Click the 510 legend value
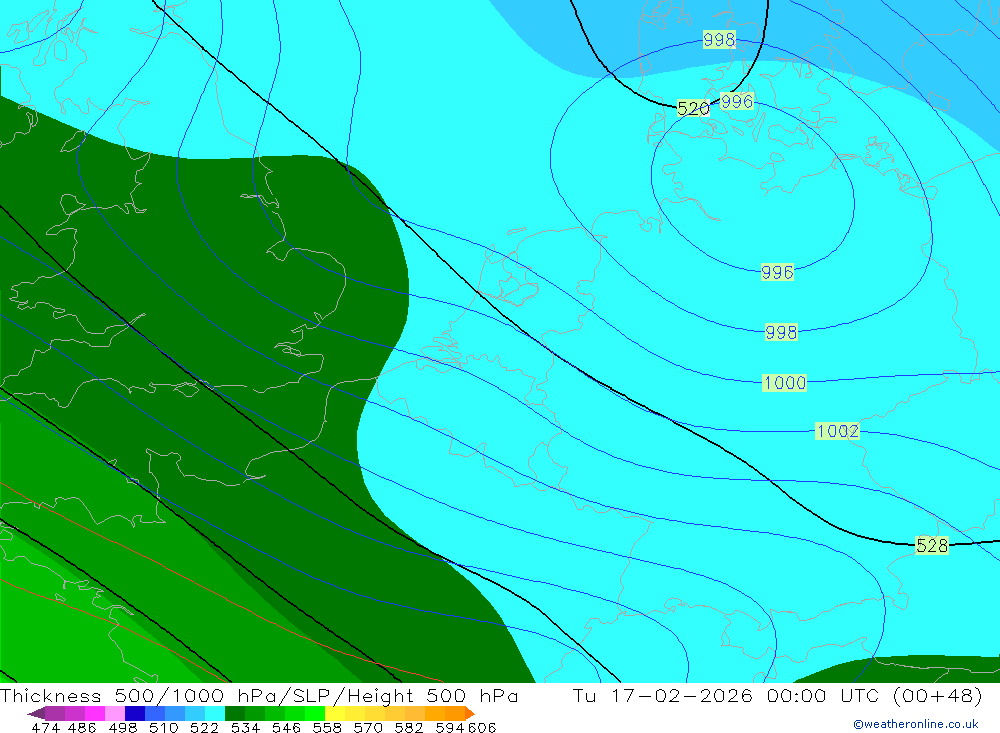The width and height of the screenshot is (1000, 733). (164, 727)
